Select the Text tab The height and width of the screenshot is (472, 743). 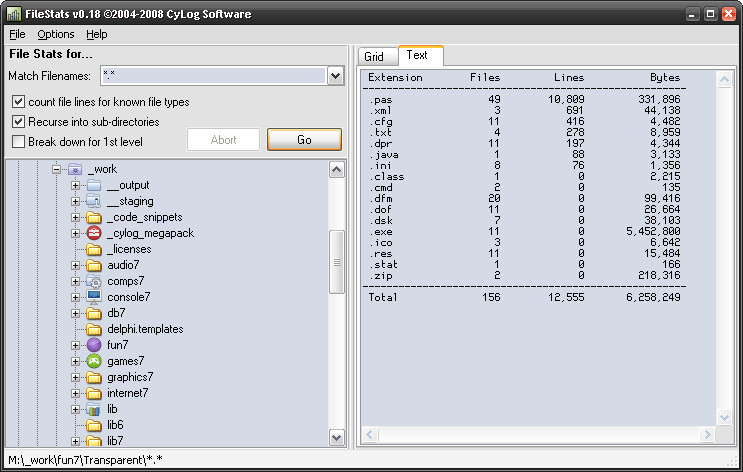(420, 55)
